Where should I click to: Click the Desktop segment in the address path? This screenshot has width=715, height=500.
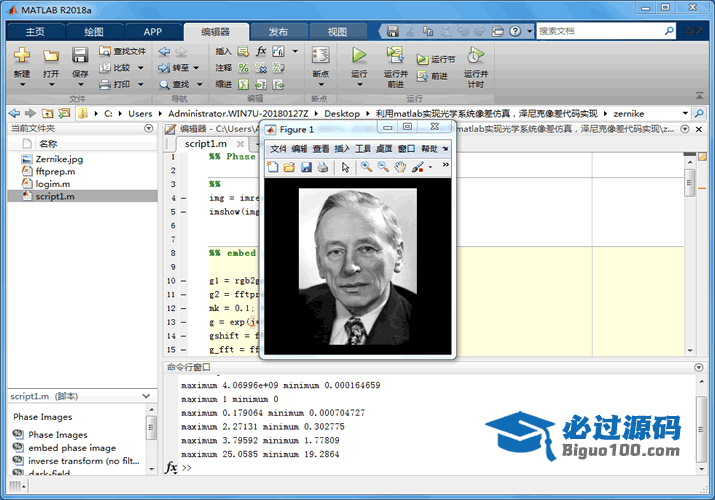tap(342, 113)
